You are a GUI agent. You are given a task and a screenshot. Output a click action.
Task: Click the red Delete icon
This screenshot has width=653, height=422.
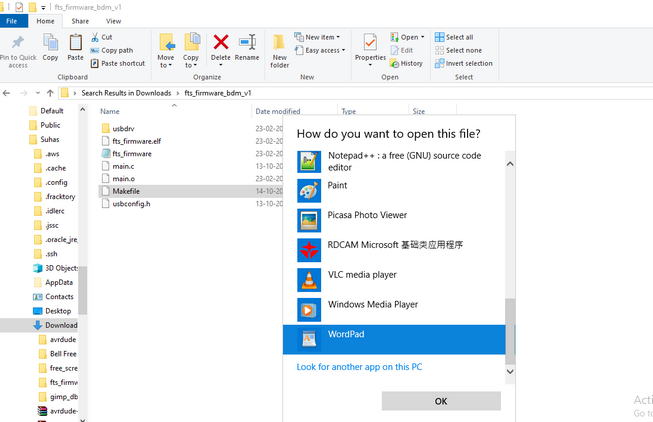221,42
